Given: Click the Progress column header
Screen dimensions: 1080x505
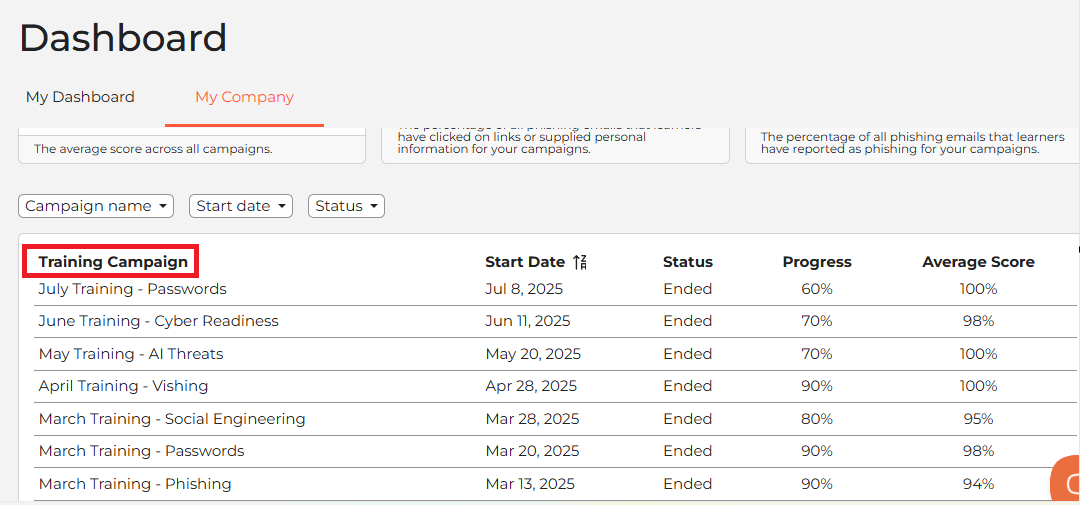Looking at the screenshot, I should 817,262.
